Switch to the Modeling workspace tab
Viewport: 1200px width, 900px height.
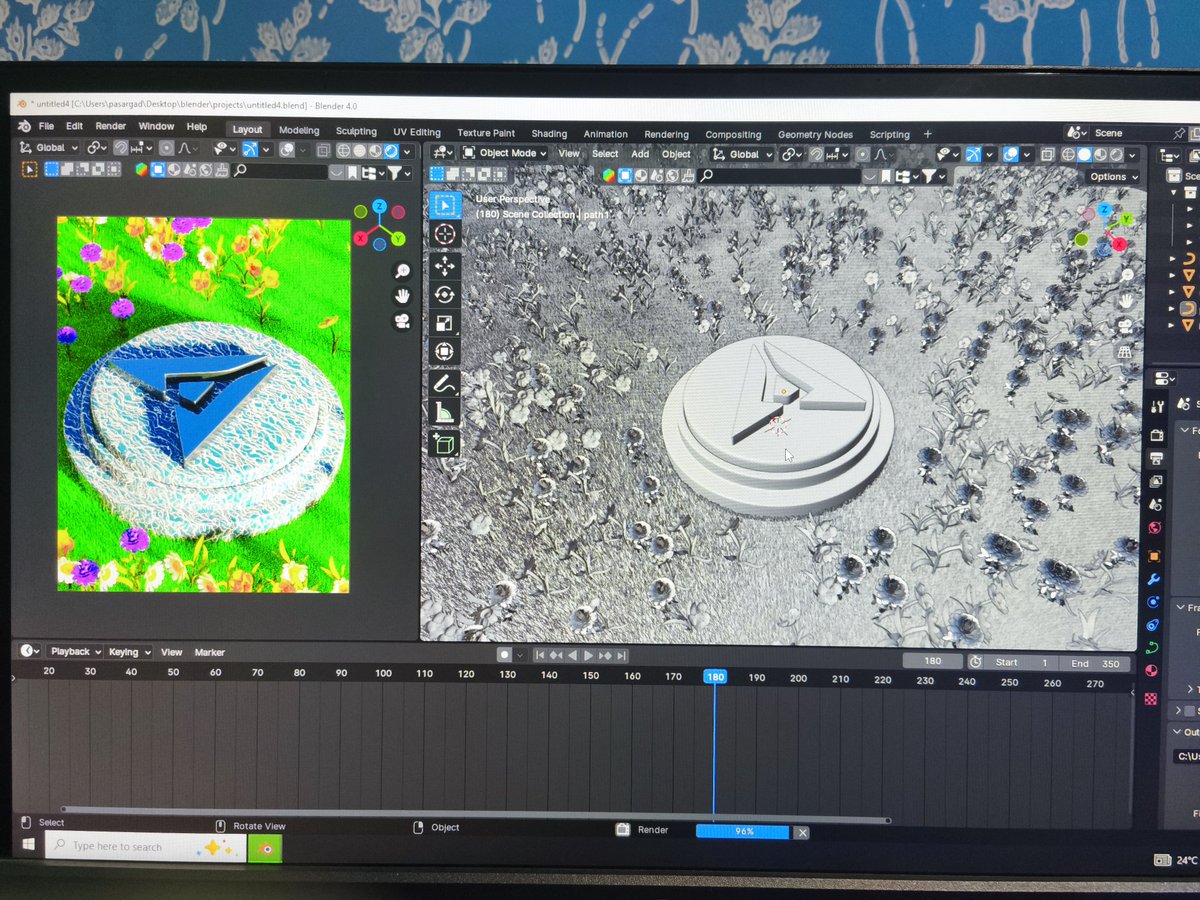pos(299,130)
